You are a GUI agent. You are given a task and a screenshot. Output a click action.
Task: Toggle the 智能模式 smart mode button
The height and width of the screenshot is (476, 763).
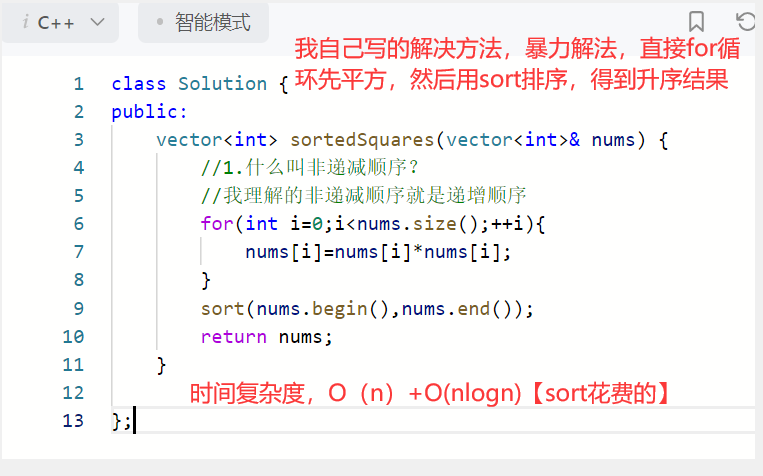(x=203, y=22)
